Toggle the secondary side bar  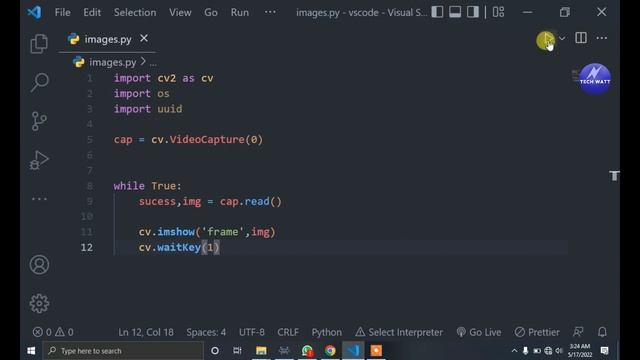(x=473, y=12)
